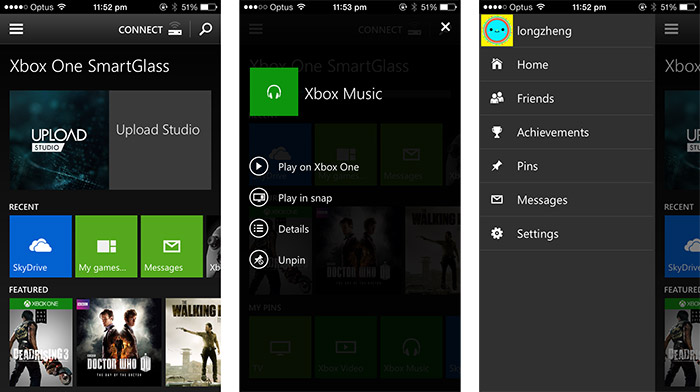700x392 pixels.
Task: Tap the trophy icon beside Achievements
Action: click(497, 132)
